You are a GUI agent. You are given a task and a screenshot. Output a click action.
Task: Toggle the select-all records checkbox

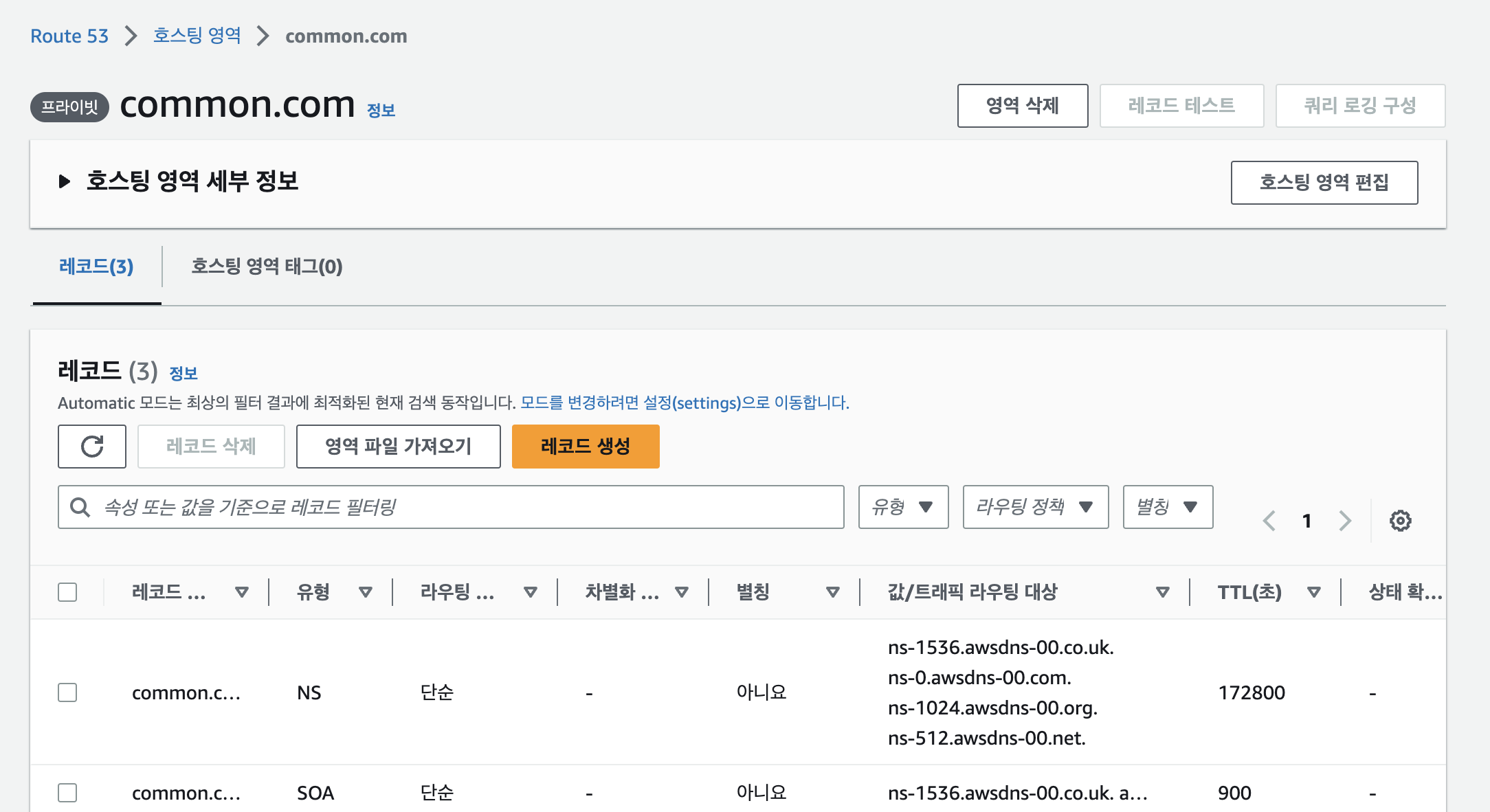coord(67,592)
